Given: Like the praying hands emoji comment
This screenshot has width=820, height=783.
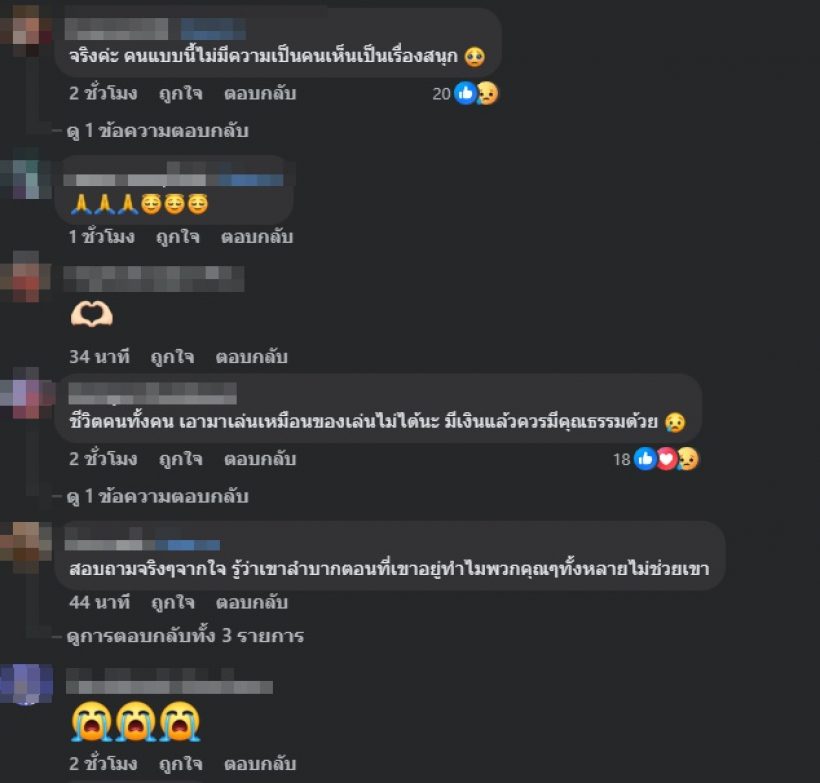Looking at the screenshot, I should coord(178,237).
